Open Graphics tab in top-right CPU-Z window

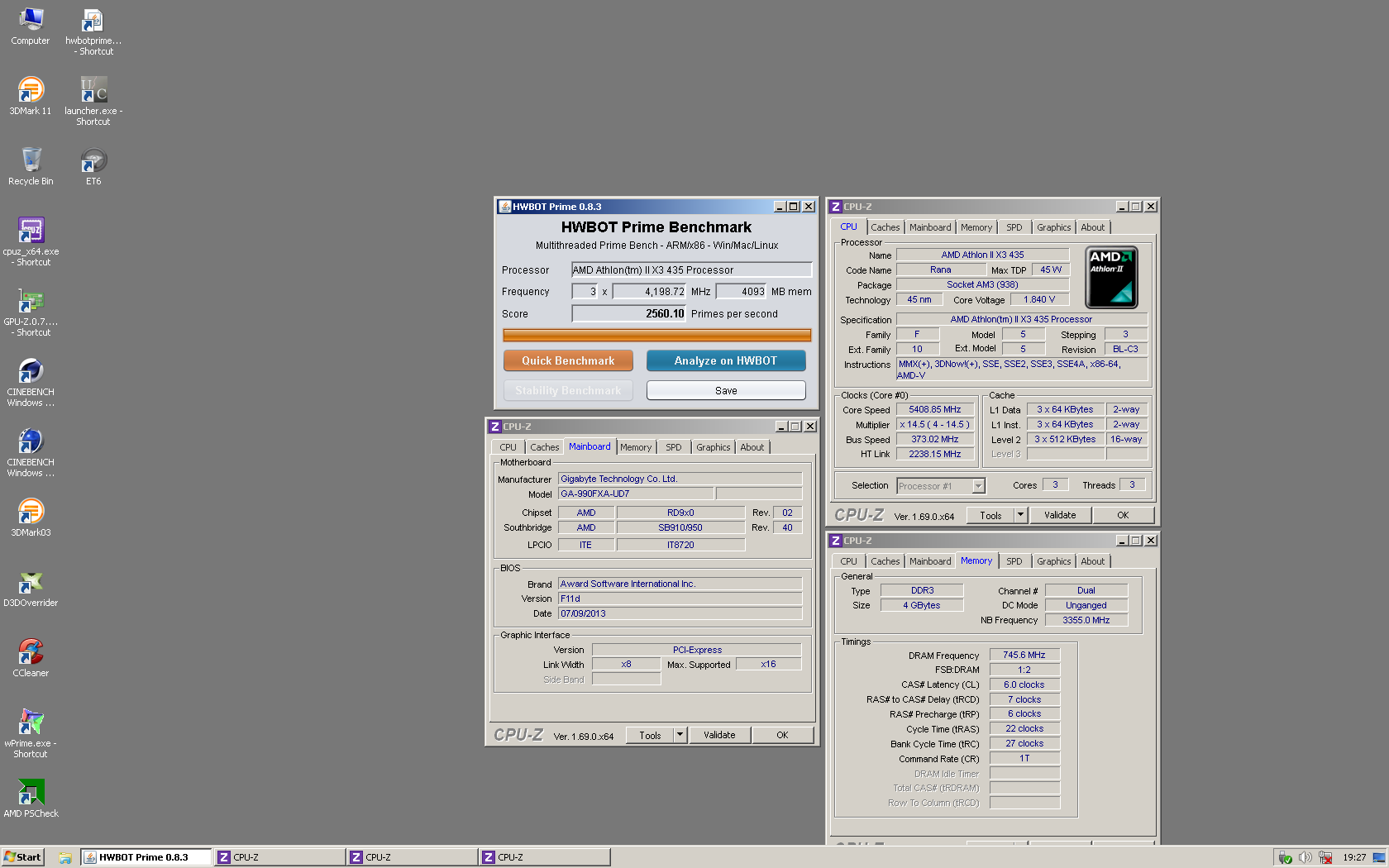(x=1054, y=227)
